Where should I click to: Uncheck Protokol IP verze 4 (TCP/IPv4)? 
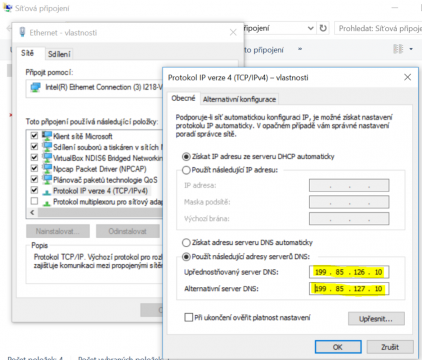pyautogui.click(x=34, y=190)
